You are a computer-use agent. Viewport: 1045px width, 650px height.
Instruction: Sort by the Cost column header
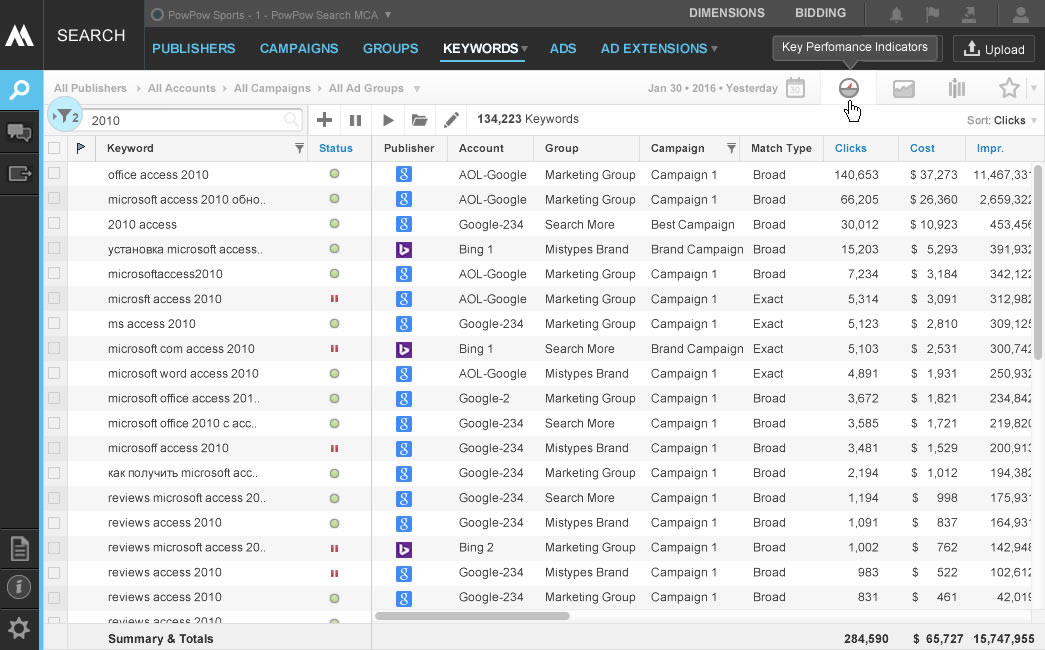click(922, 148)
